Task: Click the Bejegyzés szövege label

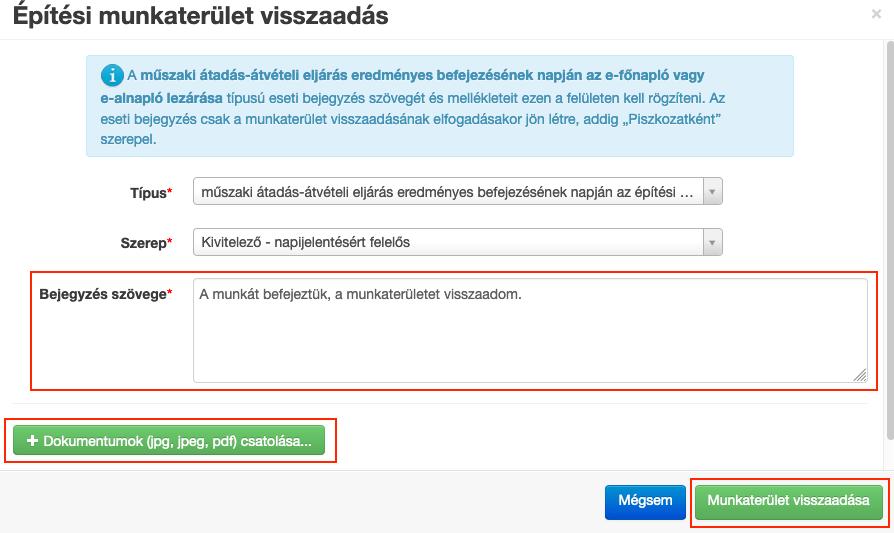Action: tap(106, 294)
